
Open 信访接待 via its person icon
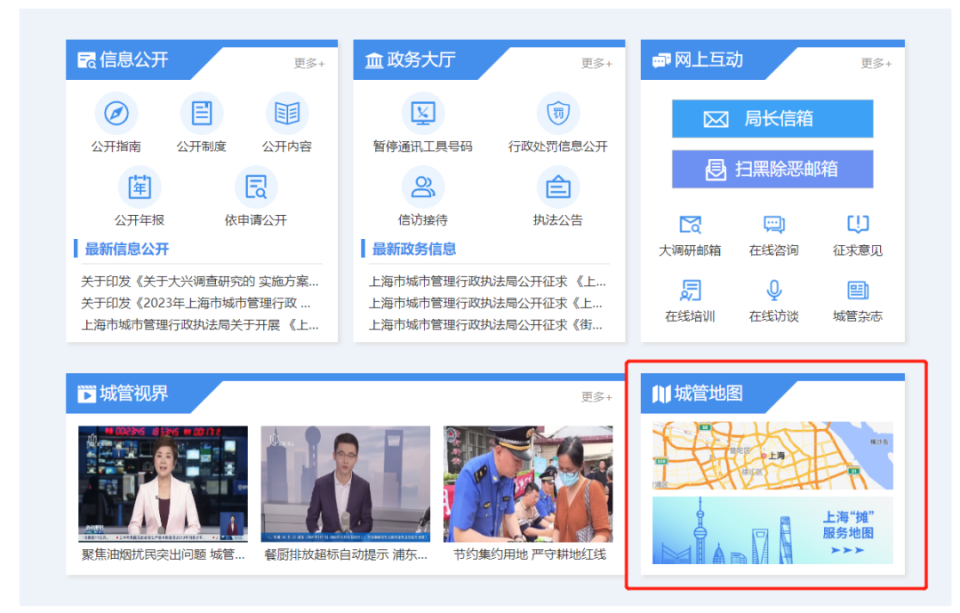(x=422, y=188)
